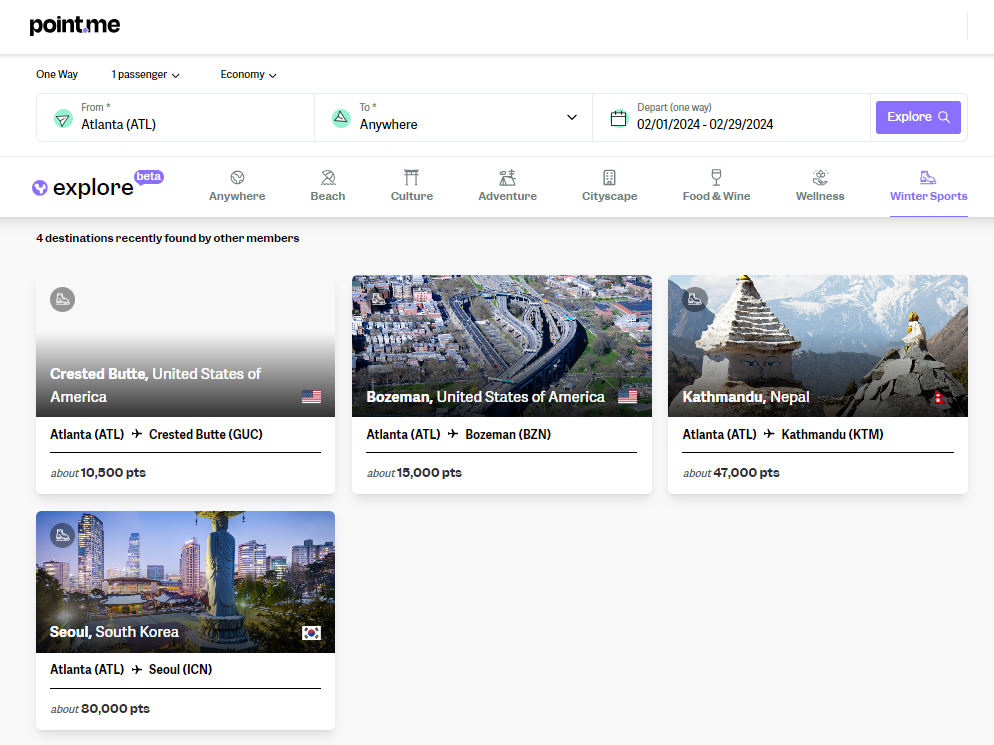
Task: Expand the To Anywhere destination dropdown
Action: 571,117
